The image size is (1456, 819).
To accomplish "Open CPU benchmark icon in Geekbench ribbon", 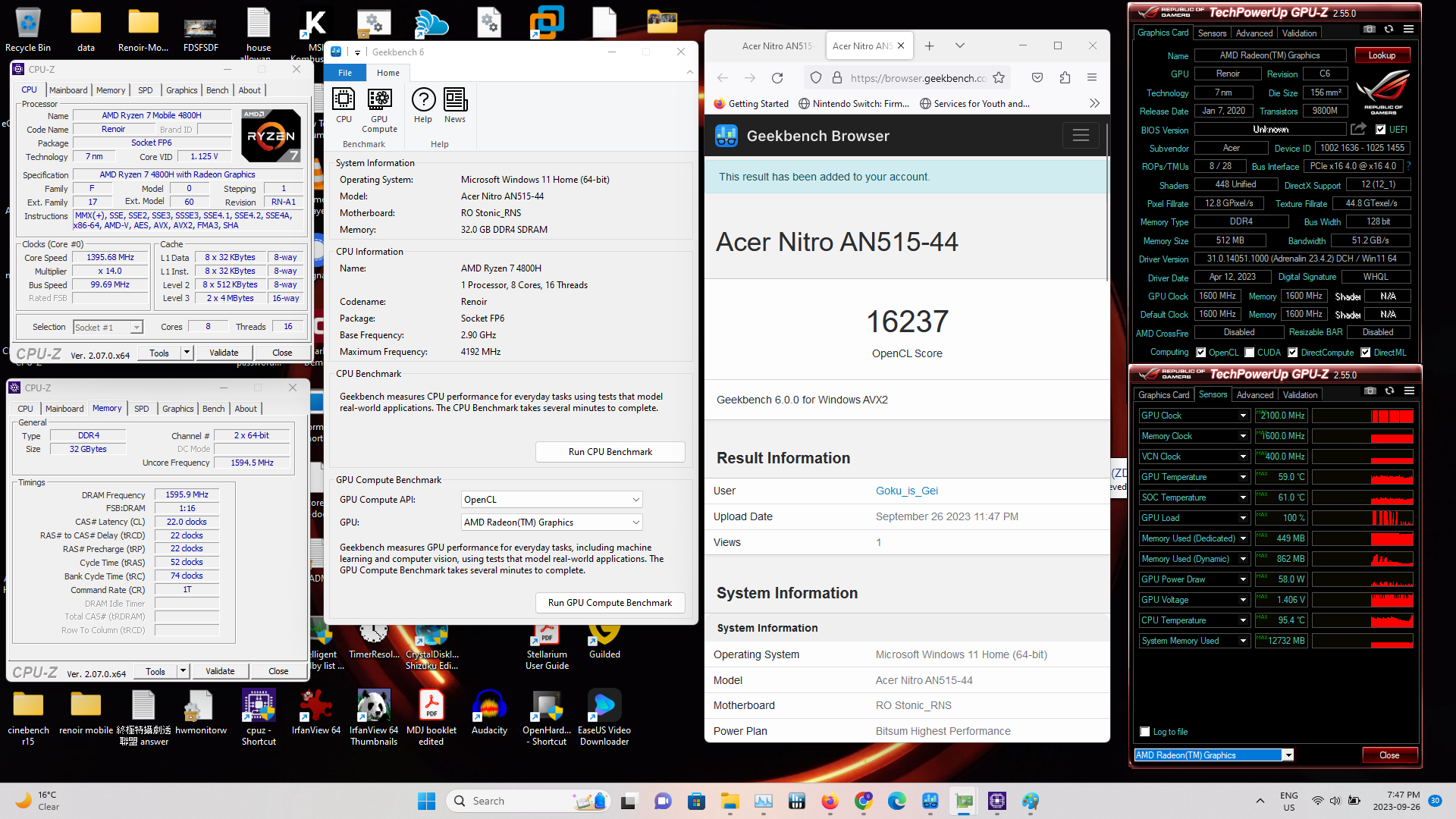I will (x=344, y=105).
